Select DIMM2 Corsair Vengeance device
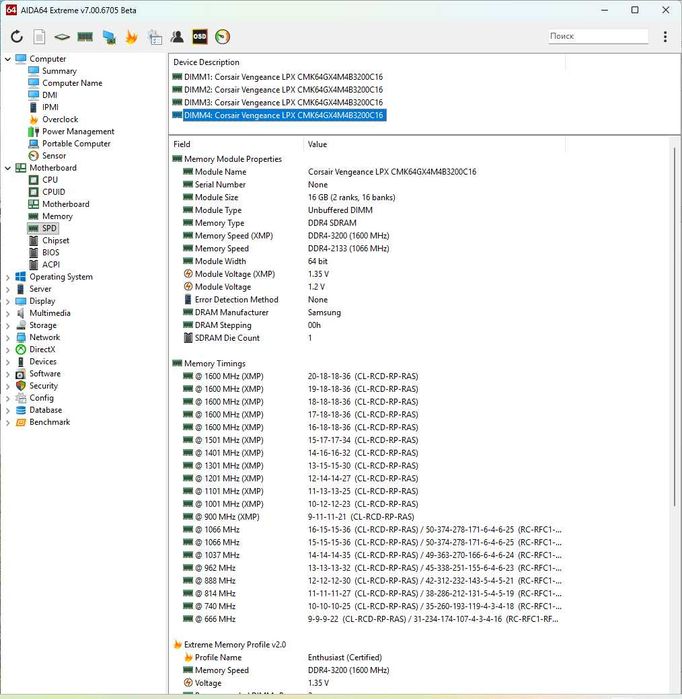The width and height of the screenshot is (682, 699). pyautogui.click(x=283, y=90)
